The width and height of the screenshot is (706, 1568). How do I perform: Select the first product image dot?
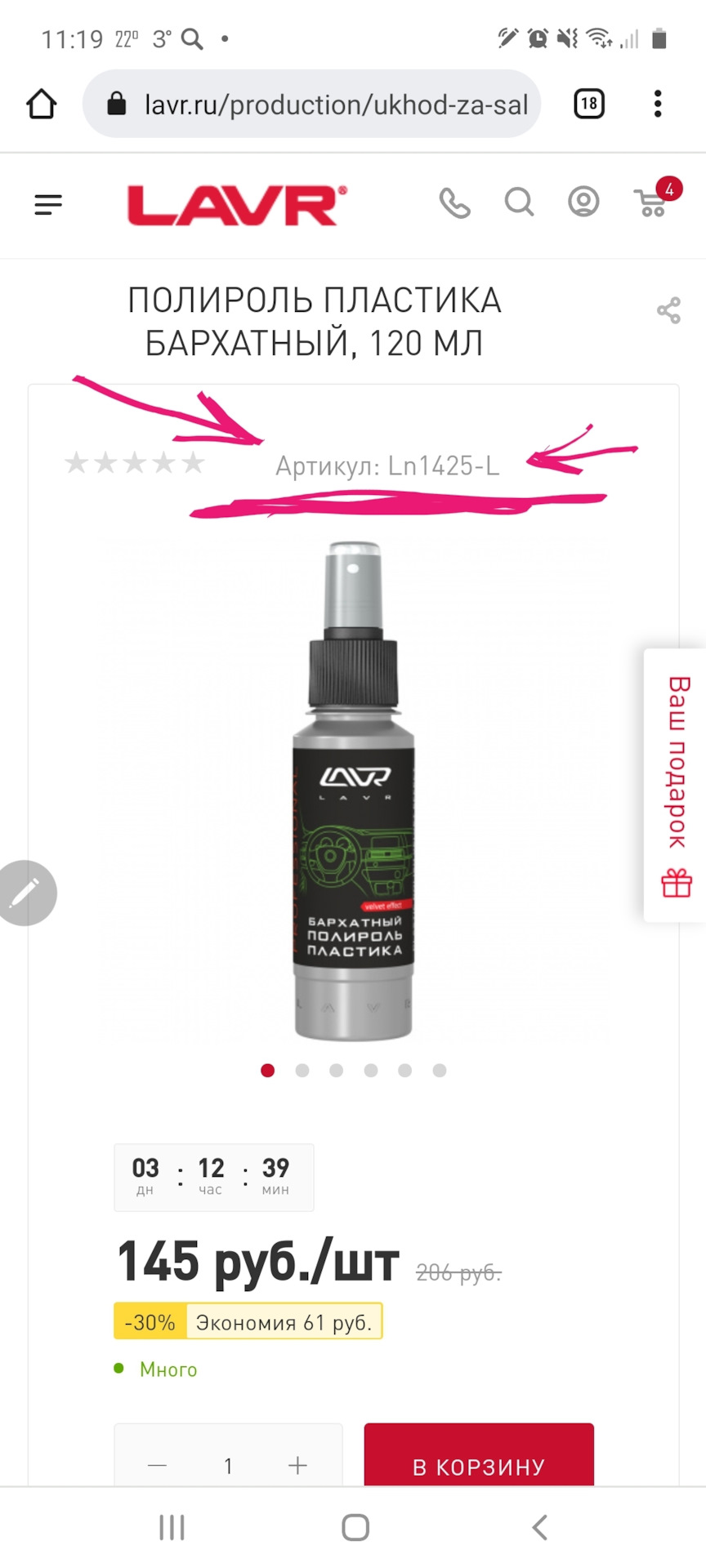267,1071
